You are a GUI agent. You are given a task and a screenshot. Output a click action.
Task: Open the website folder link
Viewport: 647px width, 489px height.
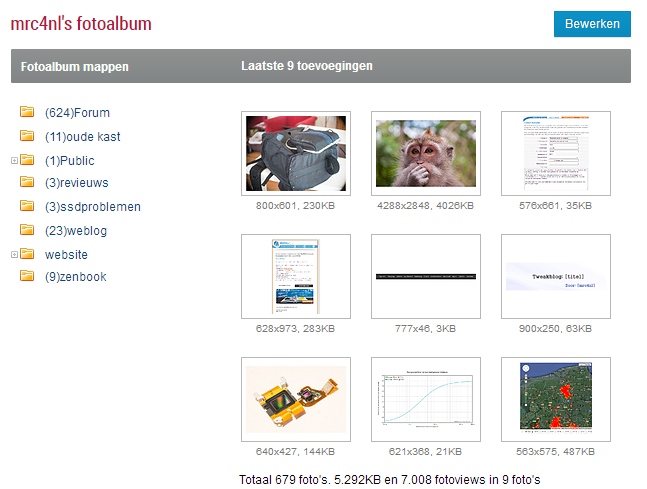tap(66, 255)
